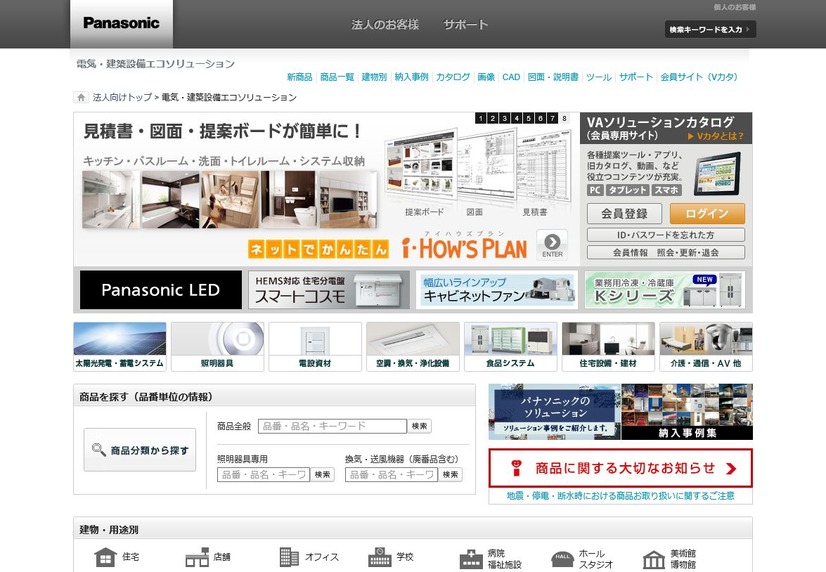
Task: Open 画像 nav link
Action: [486, 77]
